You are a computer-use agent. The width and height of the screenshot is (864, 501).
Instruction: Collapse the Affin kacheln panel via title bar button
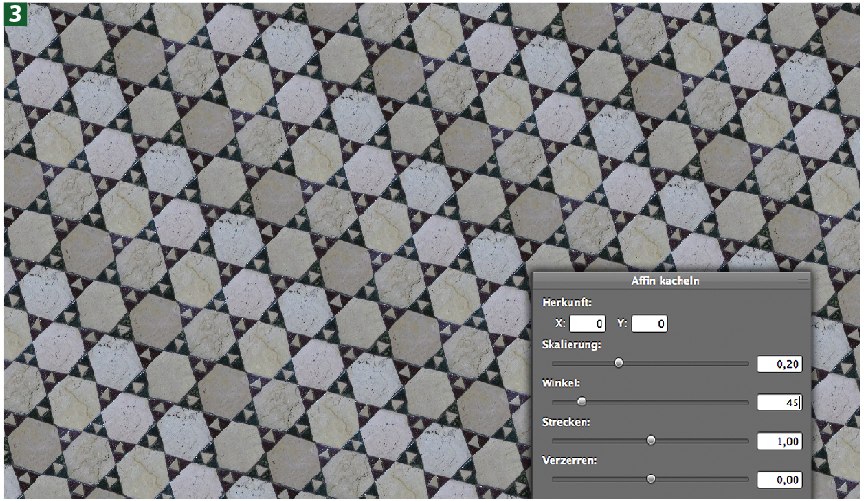(x=802, y=280)
